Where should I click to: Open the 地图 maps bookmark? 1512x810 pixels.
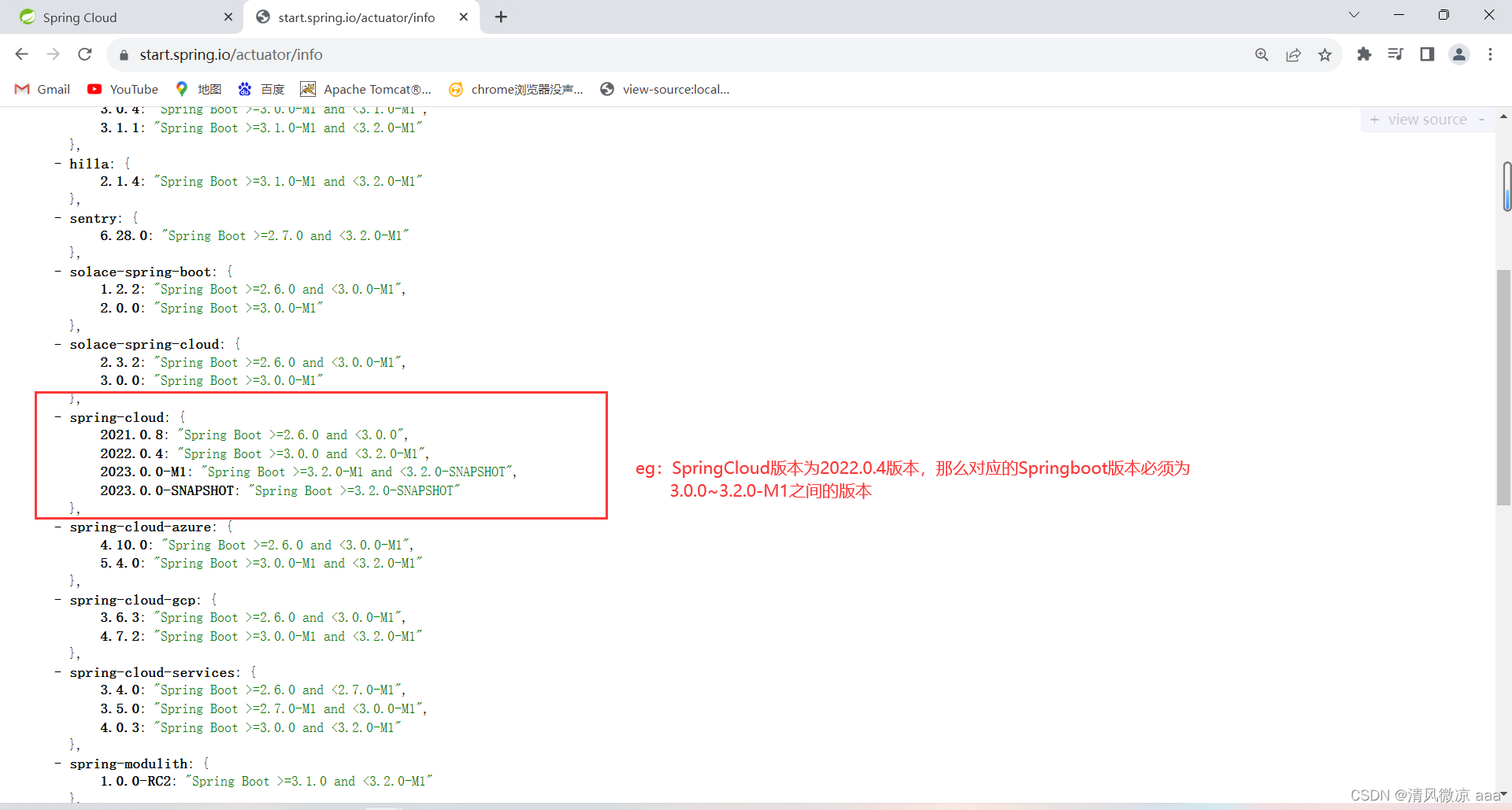coord(198,89)
